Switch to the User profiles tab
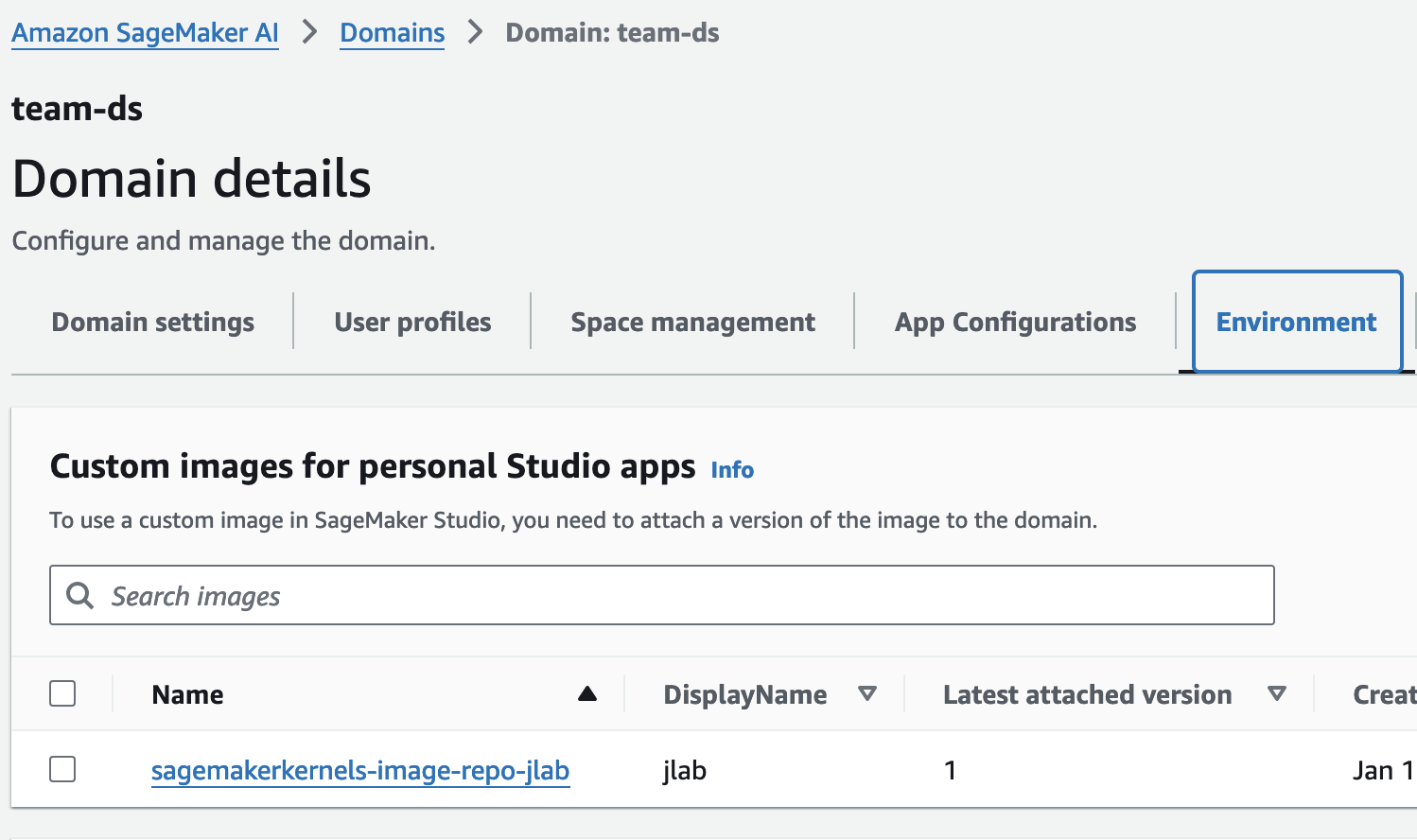The height and width of the screenshot is (840, 1417). pos(412,323)
